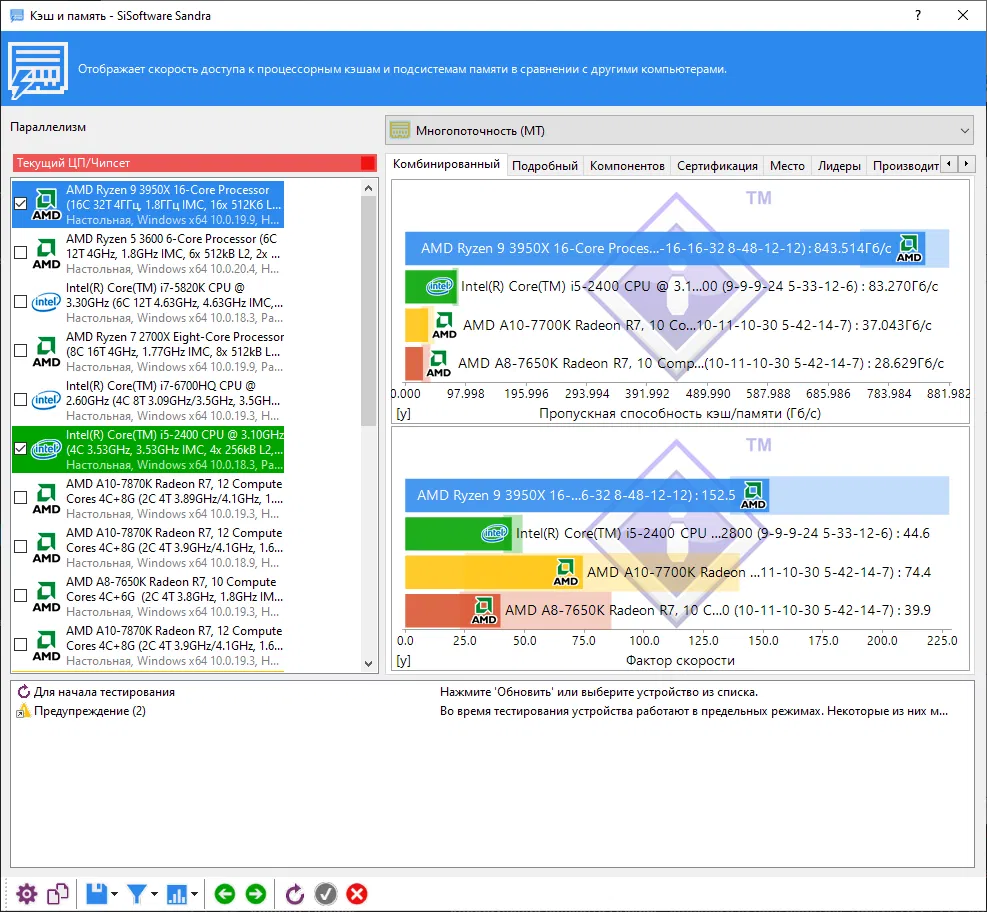Click the help question mark in title bar
Screen dimensions: 987x912
point(918,15)
